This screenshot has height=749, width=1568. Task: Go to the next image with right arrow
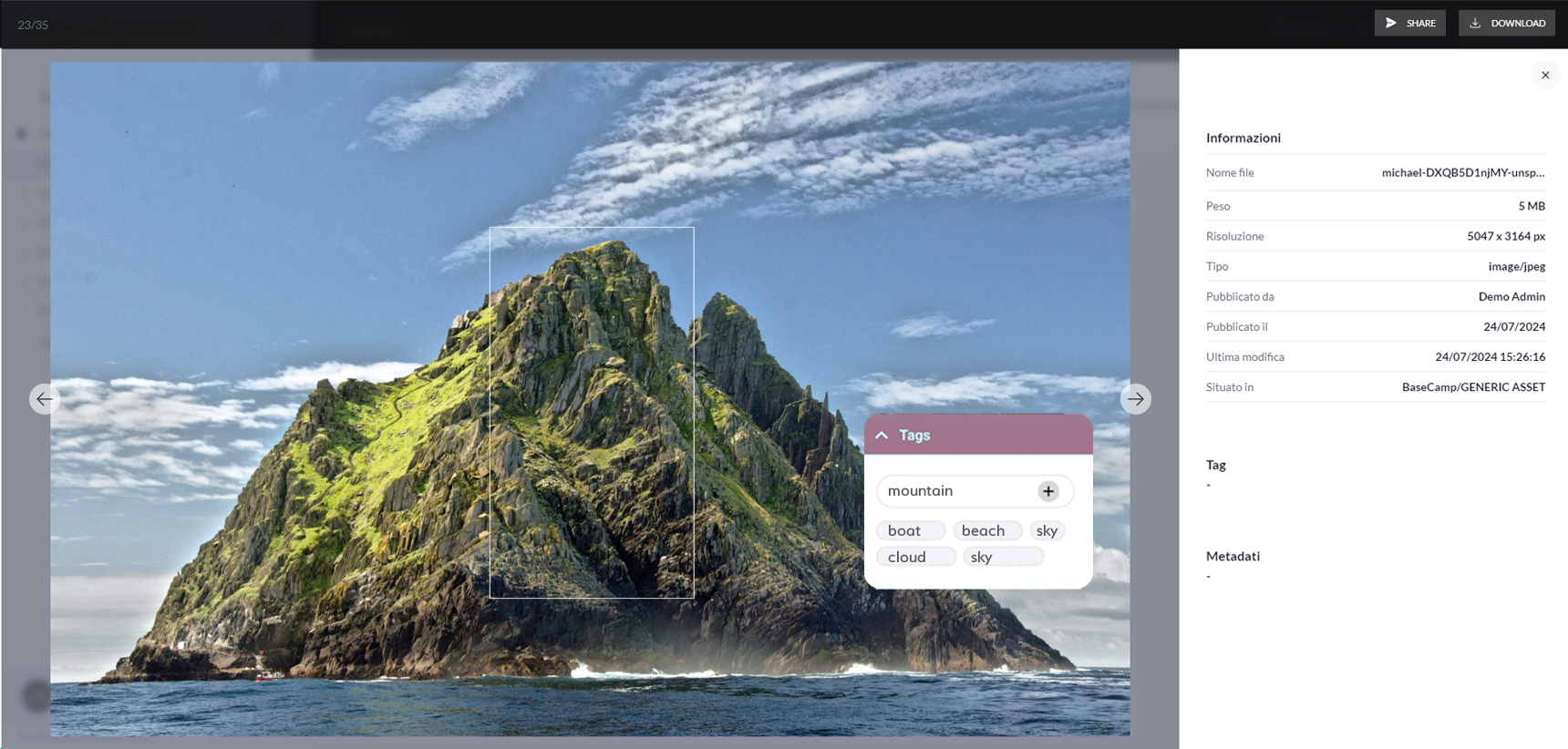point(1135,399)
